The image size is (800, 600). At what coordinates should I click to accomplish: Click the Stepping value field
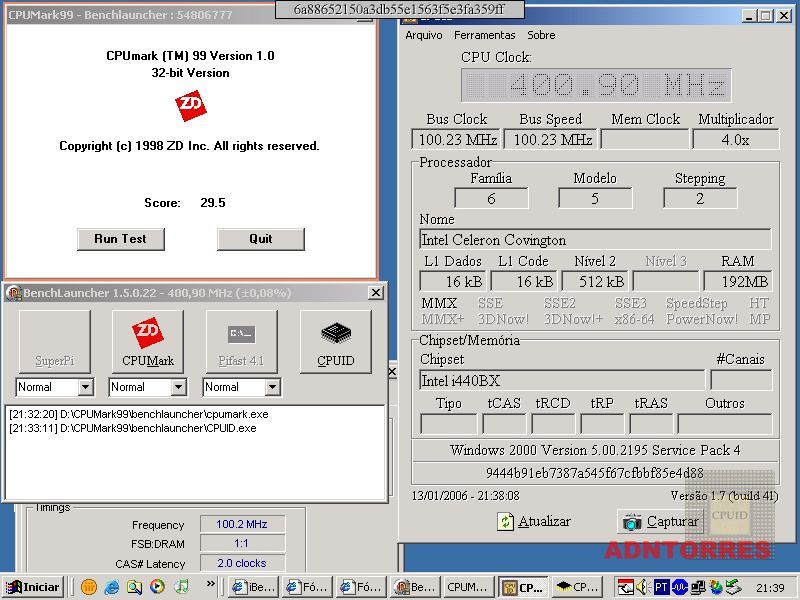tap(700, 198)
